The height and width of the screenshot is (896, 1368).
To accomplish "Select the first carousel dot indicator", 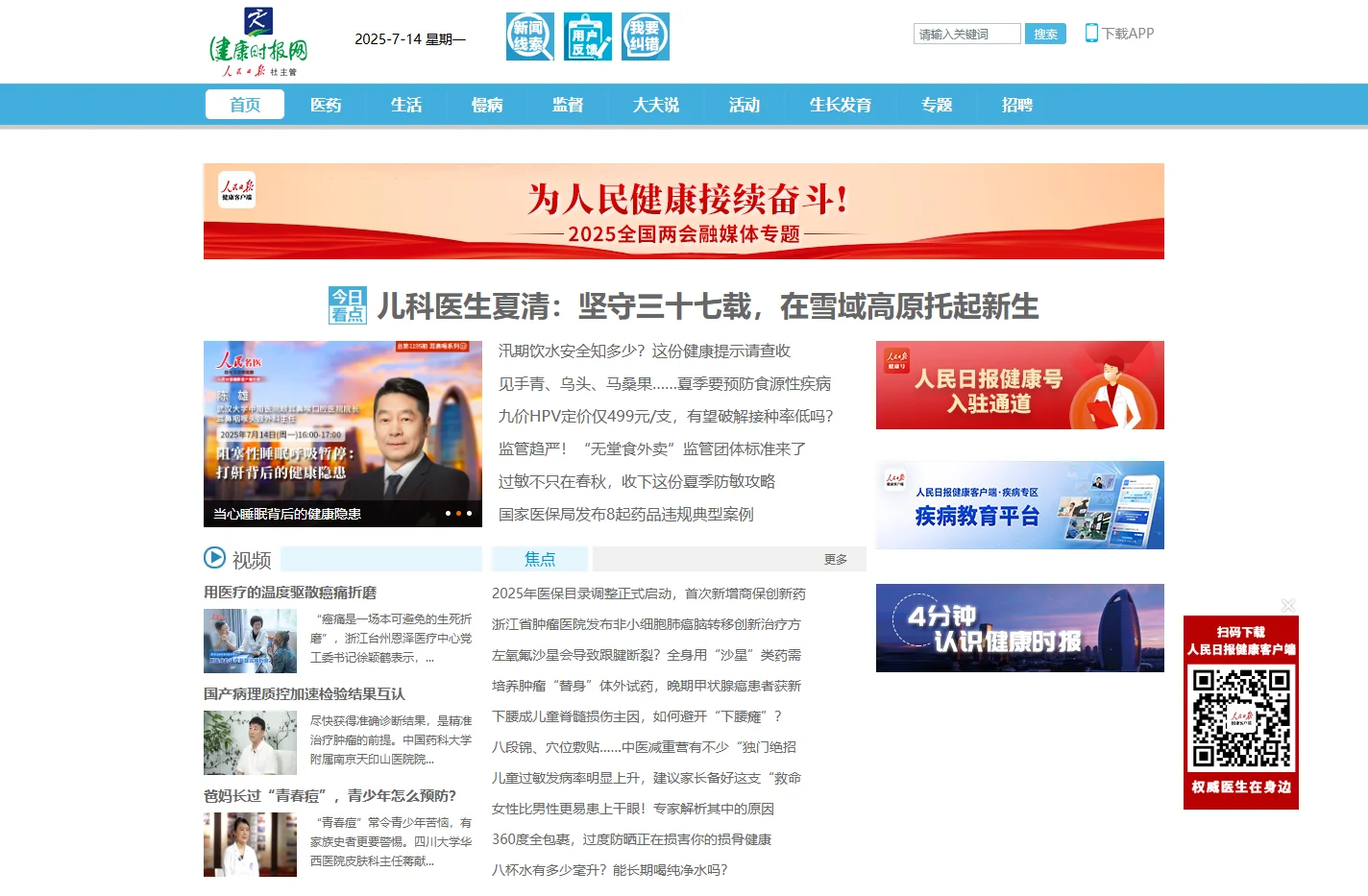I will tap(448, 513).
